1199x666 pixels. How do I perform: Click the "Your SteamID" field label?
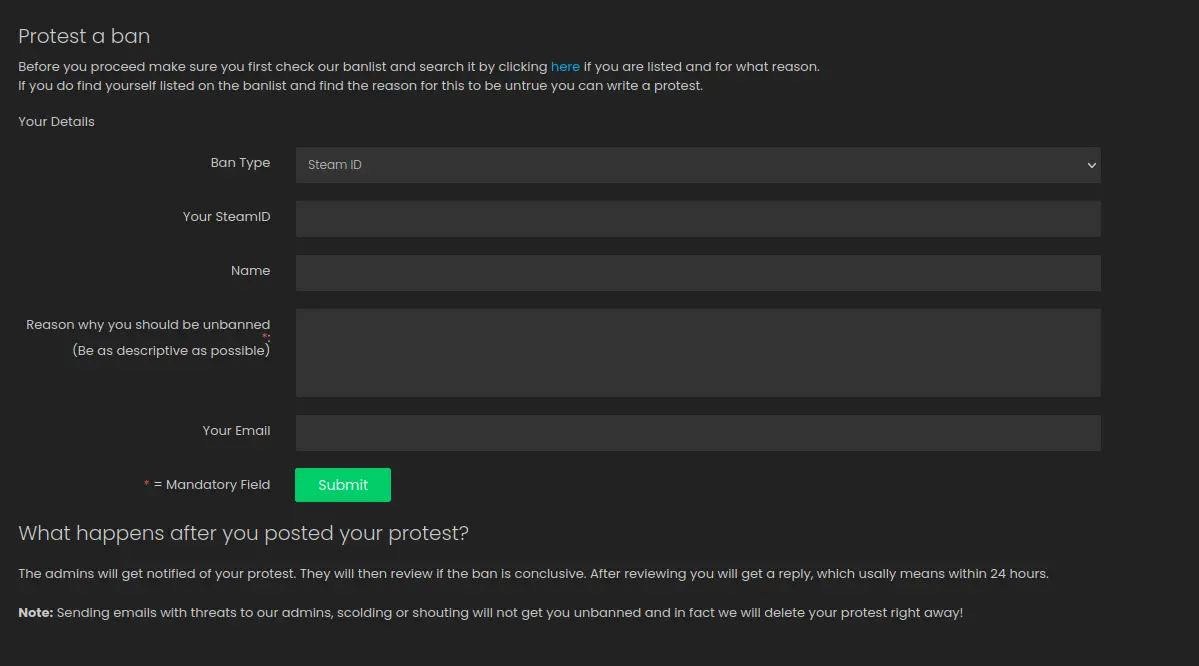click(226, 217)
